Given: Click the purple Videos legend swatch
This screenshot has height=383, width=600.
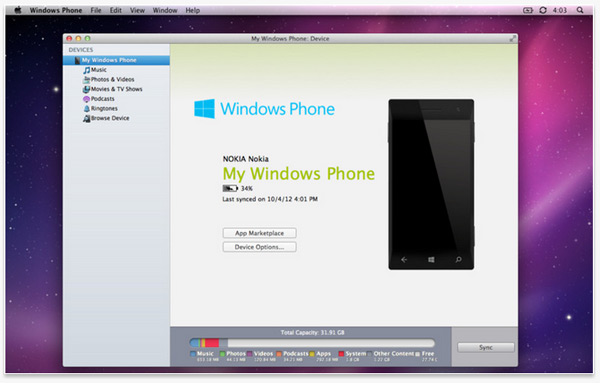Looking at the screenshot, I should pyautogui.click(x=249, y=354).
